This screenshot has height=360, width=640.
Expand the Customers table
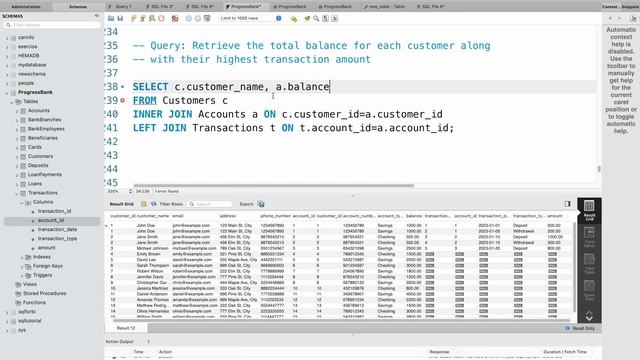(17, 157)
